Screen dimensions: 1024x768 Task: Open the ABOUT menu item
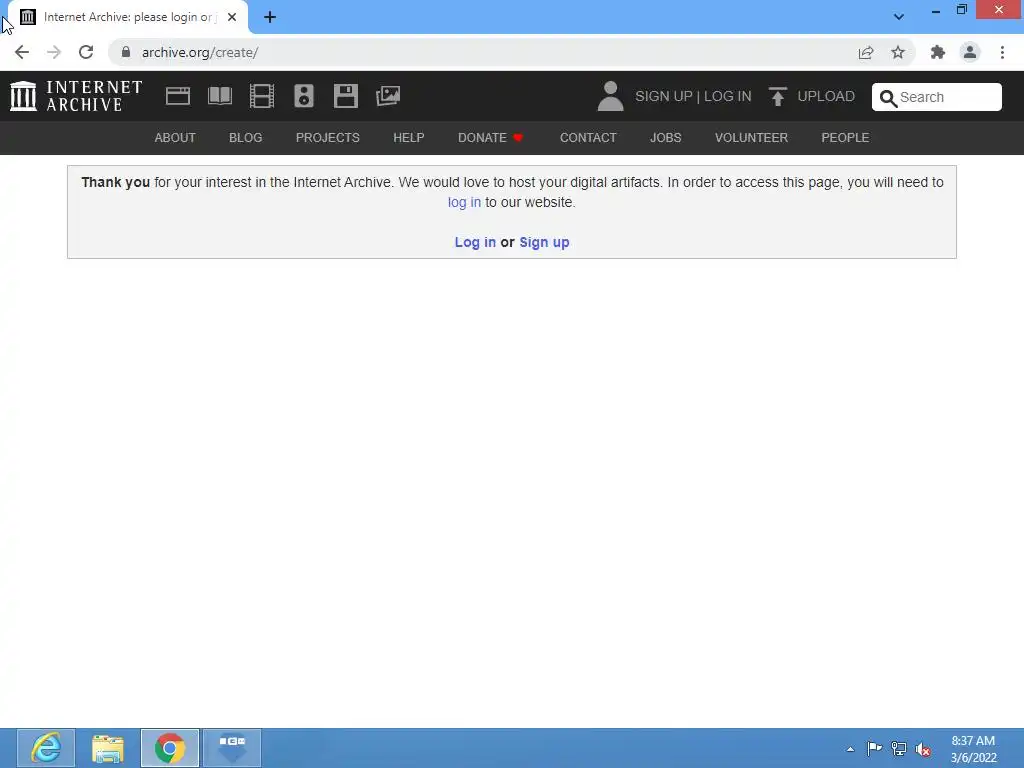(175, 138)
